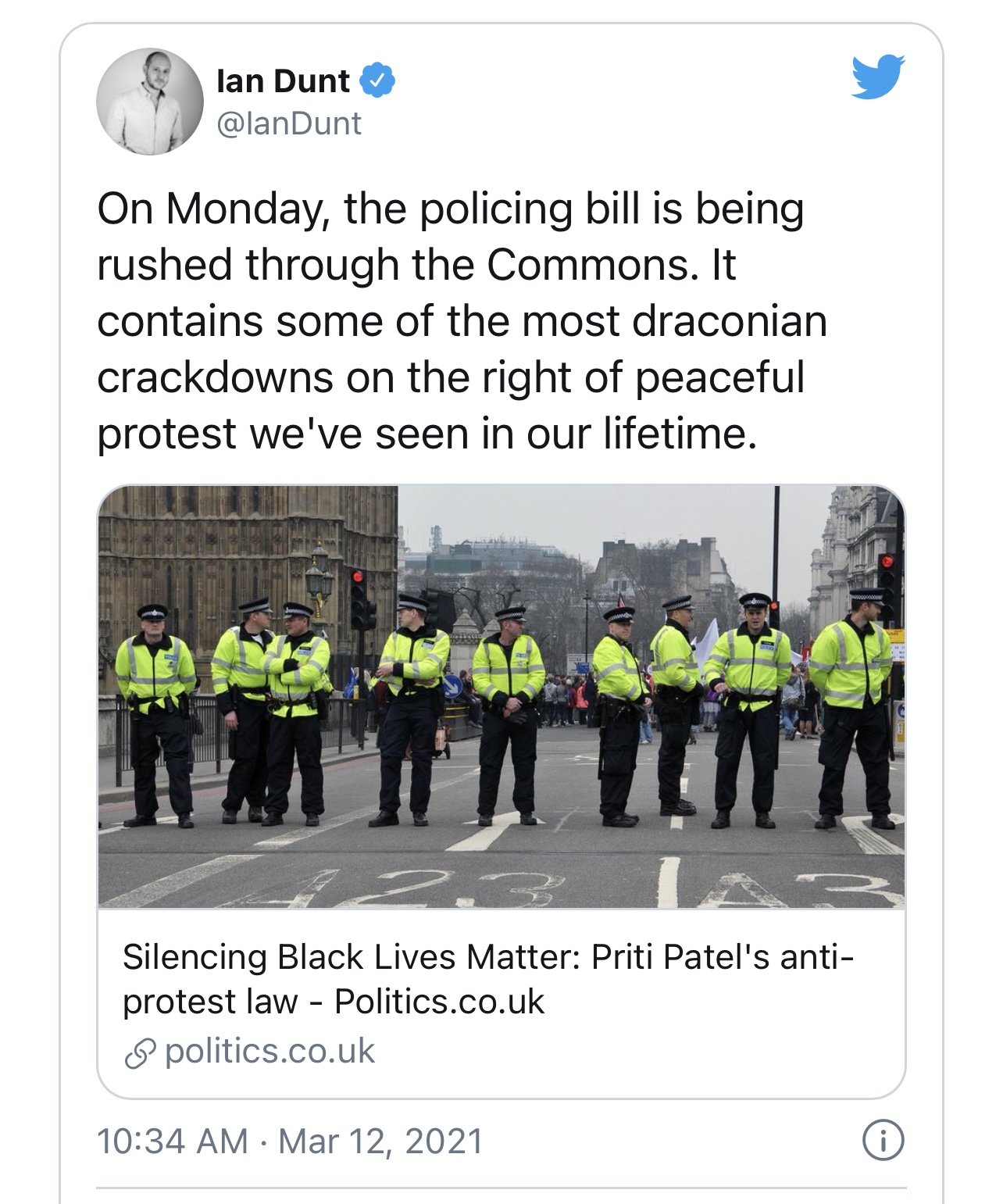Screen dimensions: 1003x1204
Task: Open the display name "Ian Dunt"
Action: pyautogui.click(x=283, y=81)
